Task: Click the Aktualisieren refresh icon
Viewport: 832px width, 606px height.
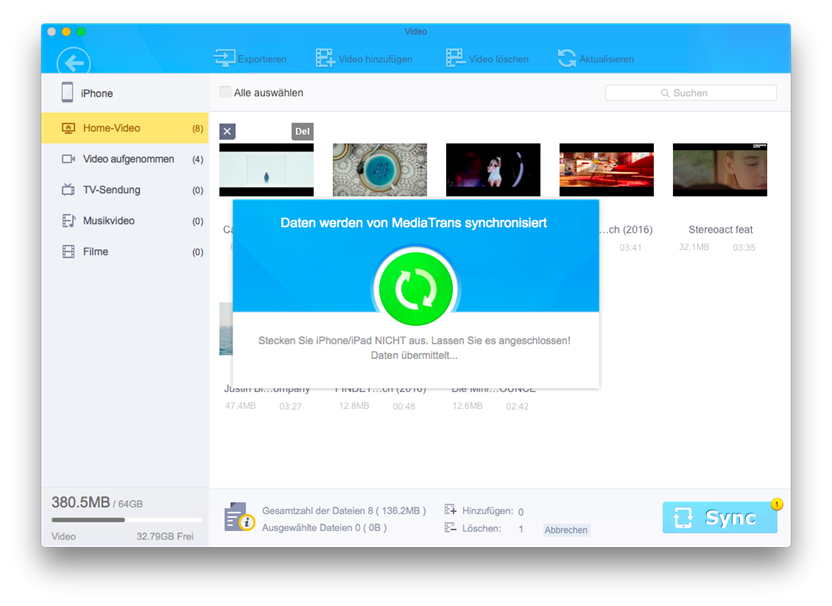Action: (567, 58)
